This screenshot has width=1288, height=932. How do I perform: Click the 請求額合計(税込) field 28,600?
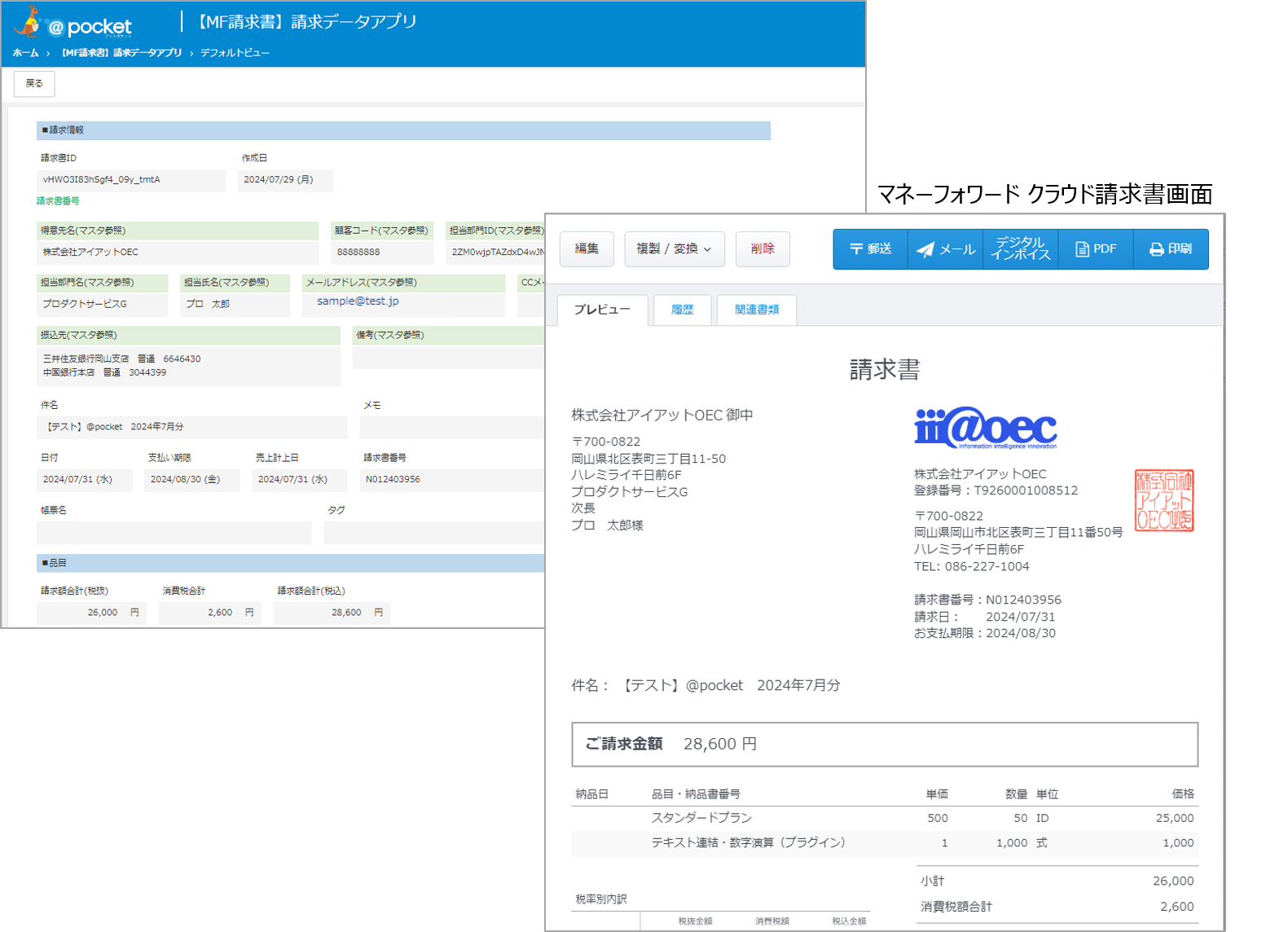coord(332,613)
